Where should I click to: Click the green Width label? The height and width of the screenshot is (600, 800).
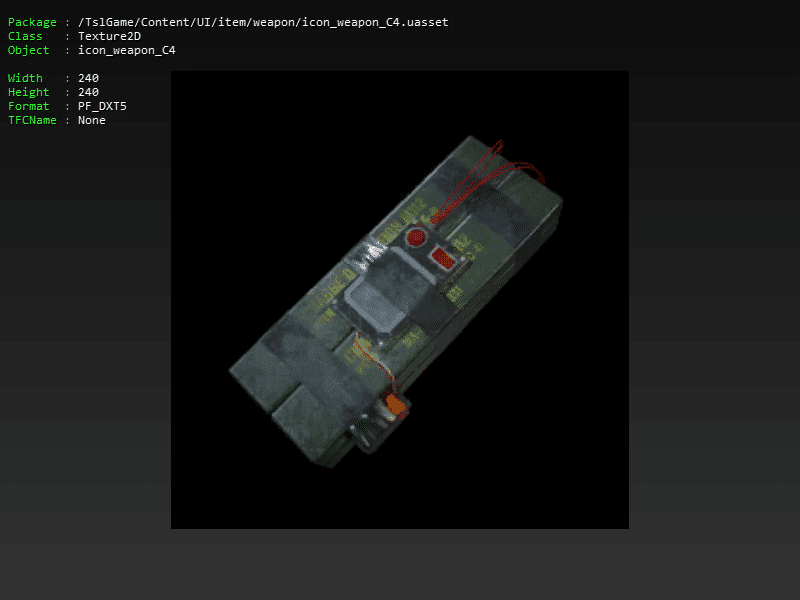click(25, 78)
